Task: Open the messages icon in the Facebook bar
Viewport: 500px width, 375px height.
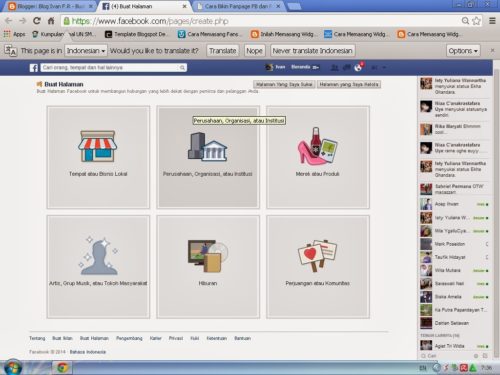Action: point(347,68)
